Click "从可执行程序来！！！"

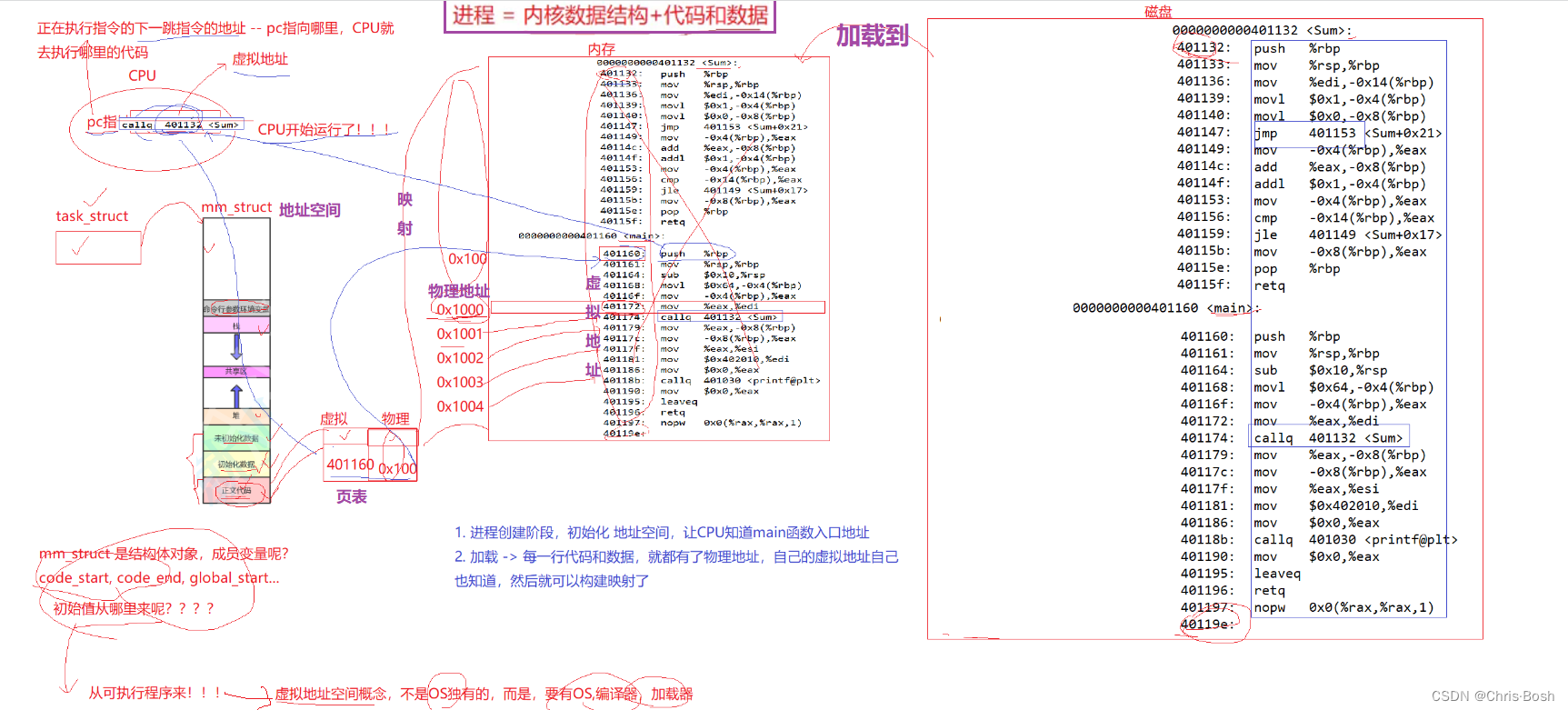point(154,693)
